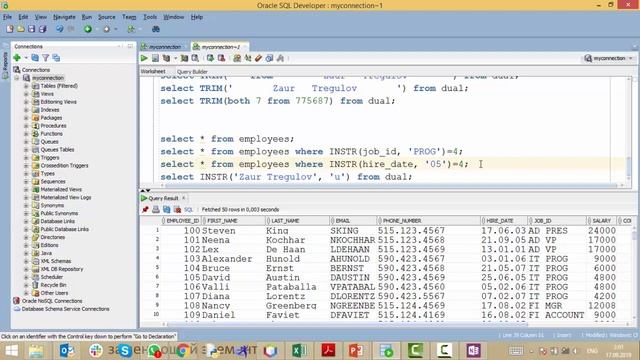The width and height of the screenshot is (640, 360).
Task: Close the Query Result tab
Action: (x=184, y=198)
